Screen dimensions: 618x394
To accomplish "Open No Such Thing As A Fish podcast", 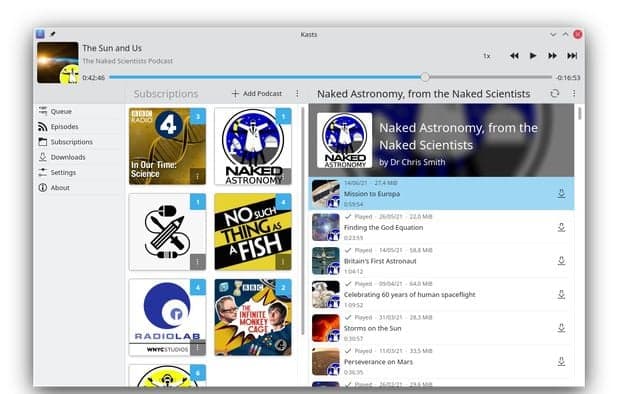I will [253, 232].
